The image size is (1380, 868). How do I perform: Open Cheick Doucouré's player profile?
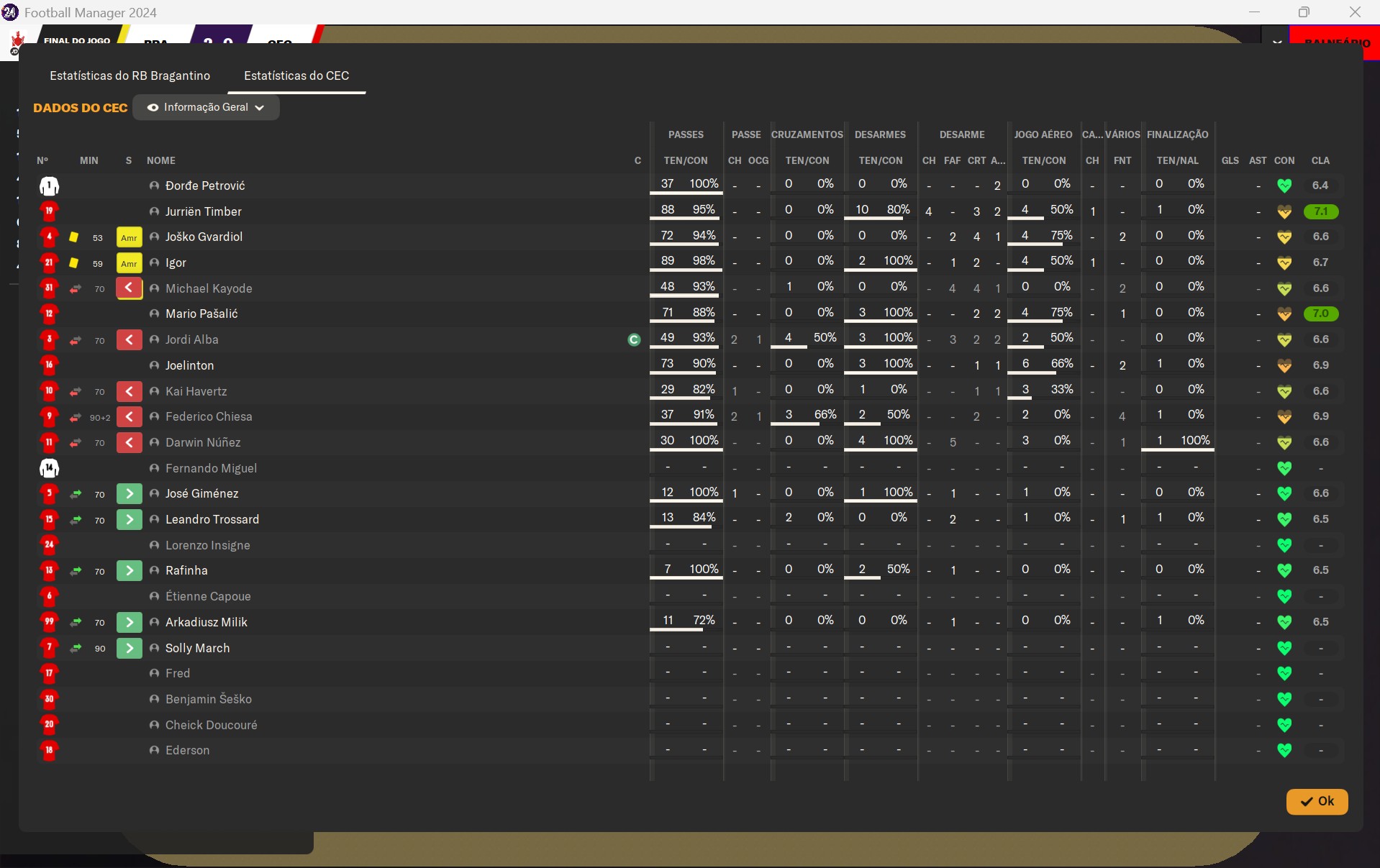pos(211,725)
